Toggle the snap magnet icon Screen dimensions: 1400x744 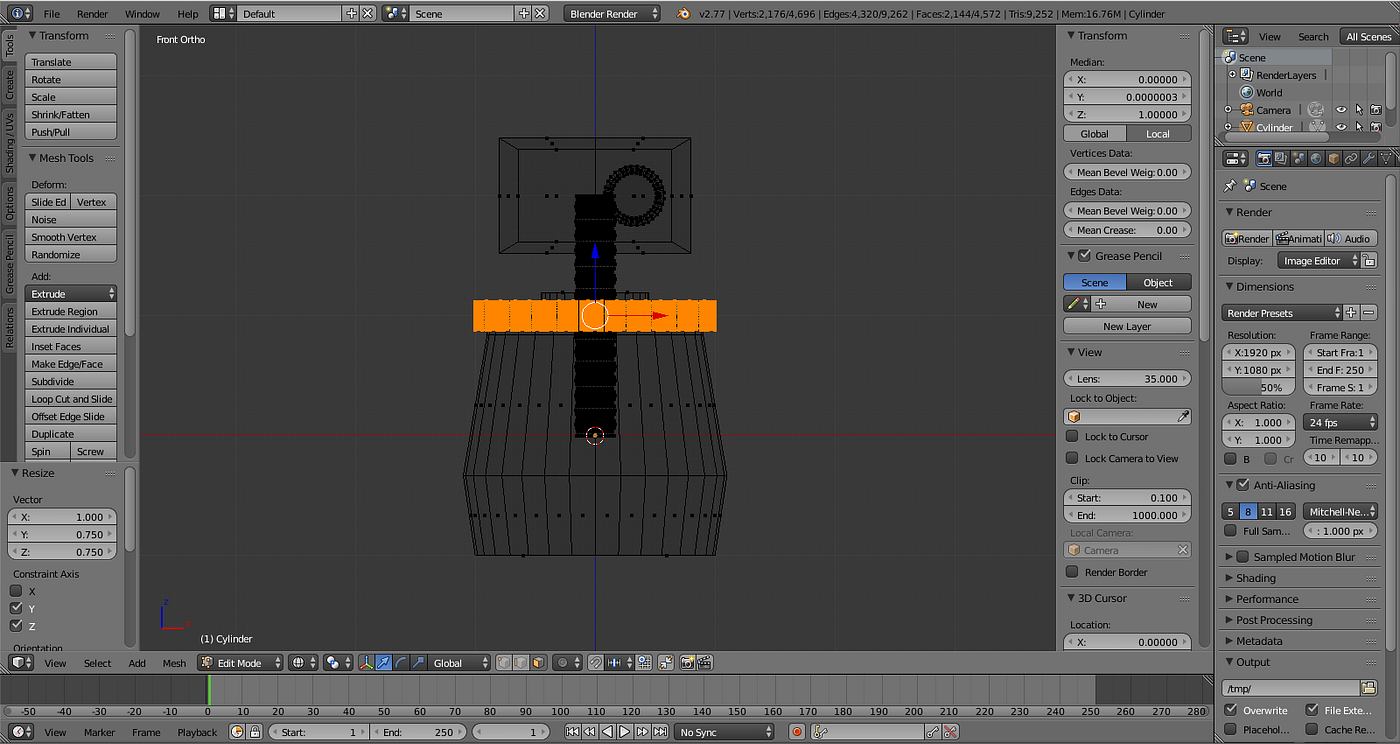click(595, 663)
